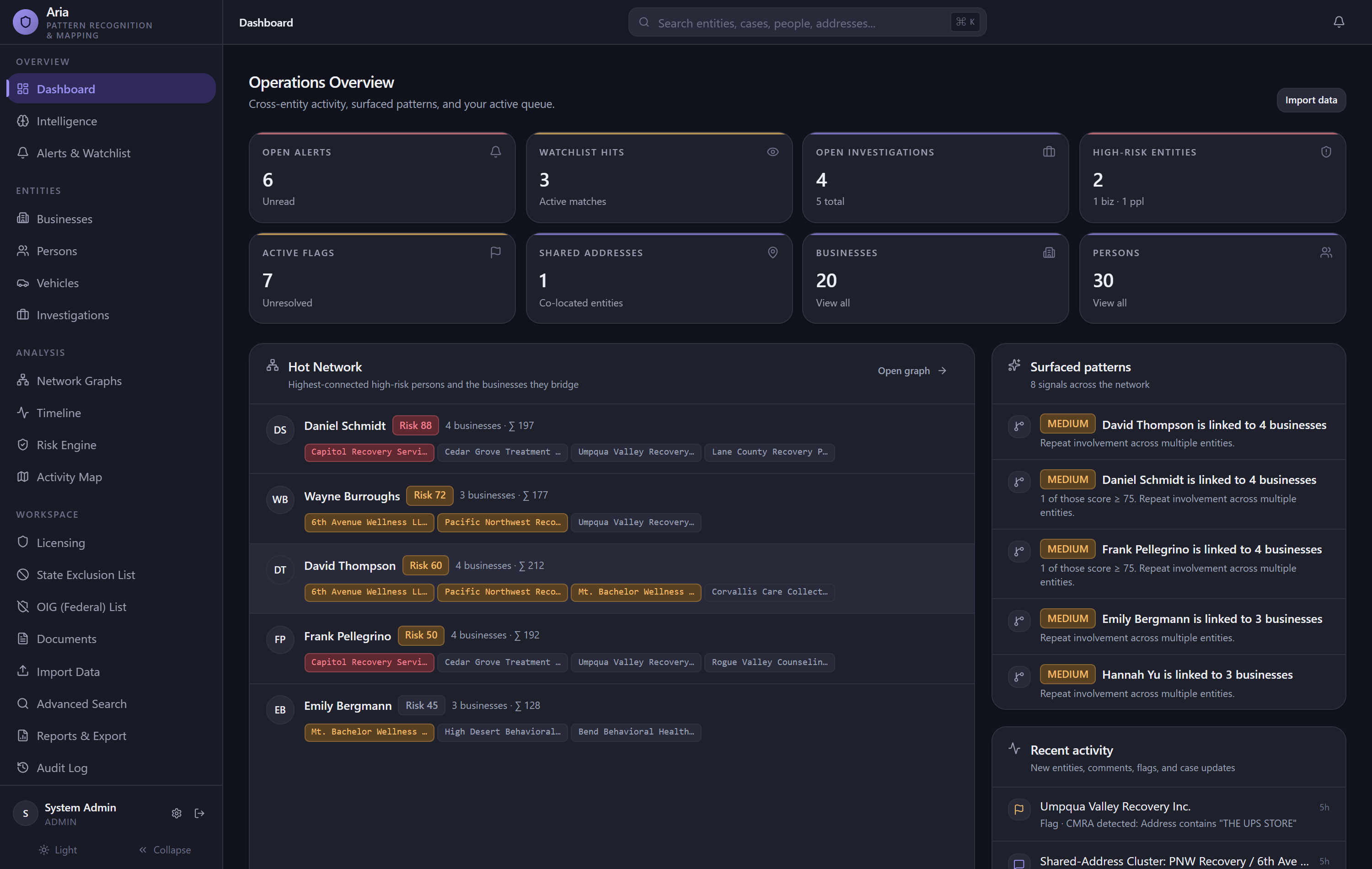Click the EB avatar for Emily Bergmann

tap(280, 710)
